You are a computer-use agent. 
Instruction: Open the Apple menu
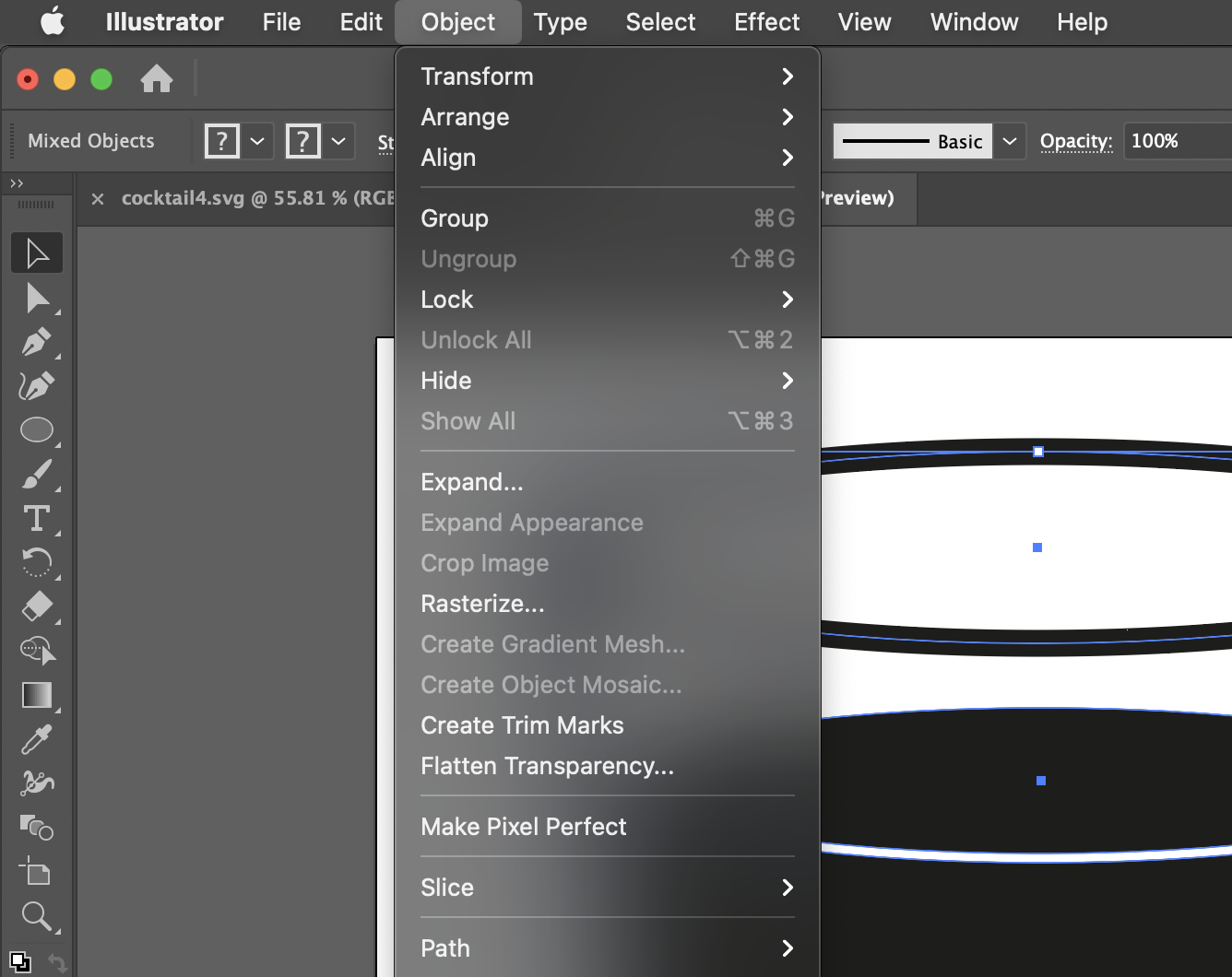[53, 21]
